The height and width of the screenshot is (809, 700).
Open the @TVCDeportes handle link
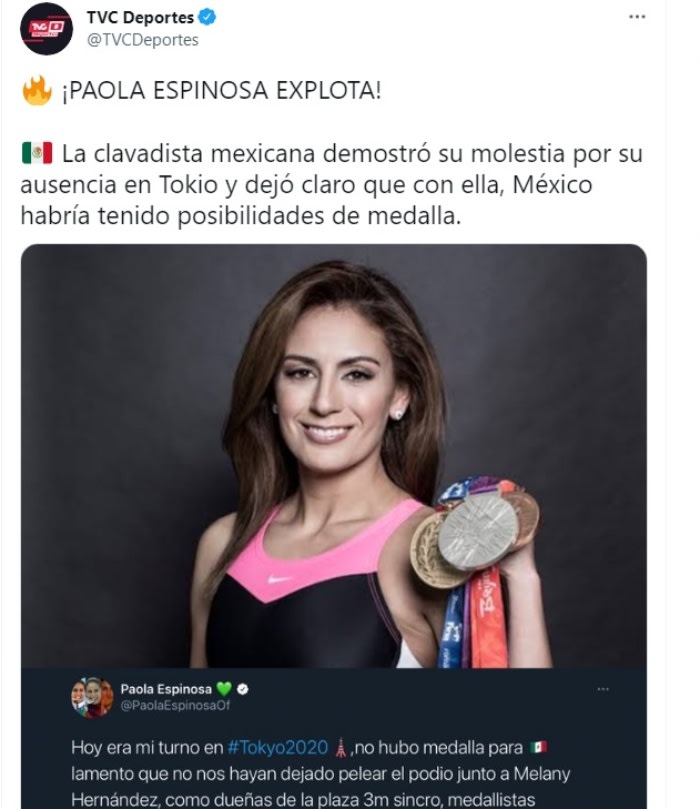tap(143, 40)
